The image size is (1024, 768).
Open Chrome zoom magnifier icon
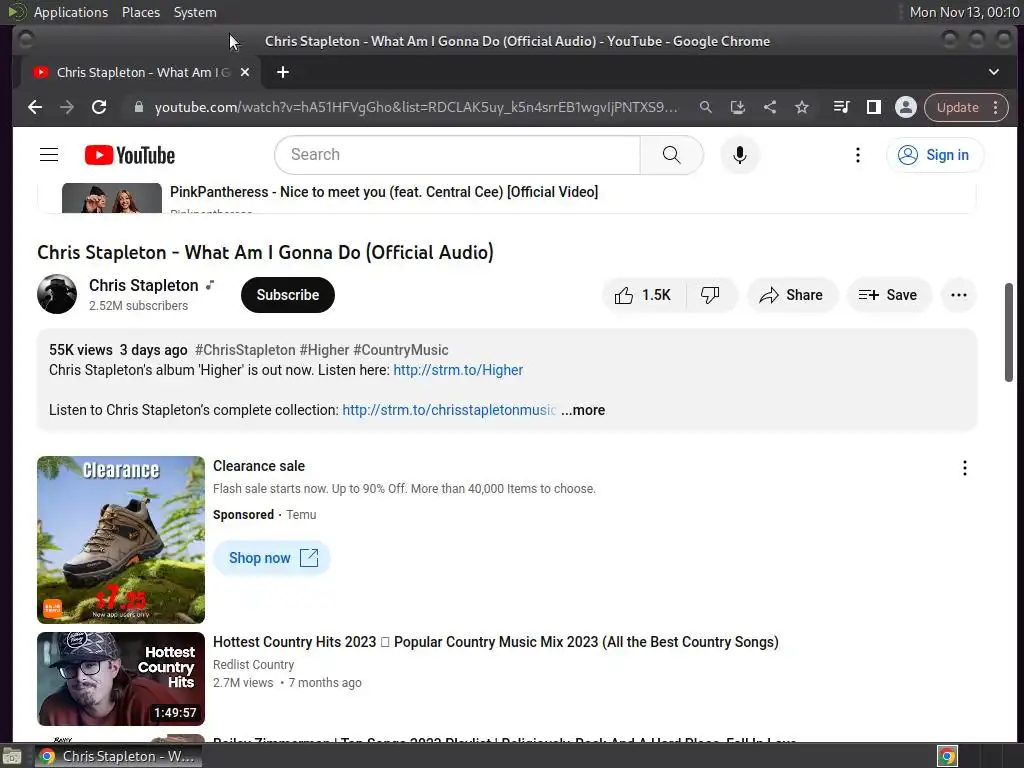705,107
